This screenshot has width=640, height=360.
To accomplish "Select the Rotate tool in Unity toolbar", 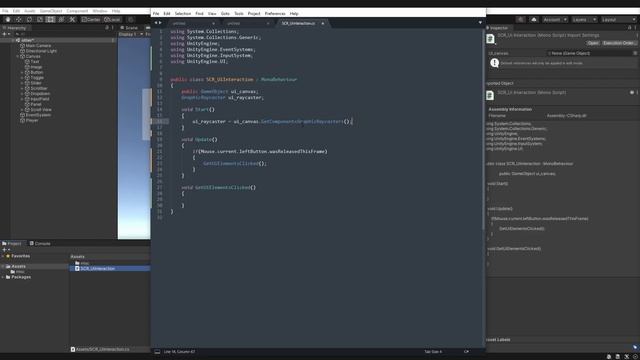I will [29, 19].
